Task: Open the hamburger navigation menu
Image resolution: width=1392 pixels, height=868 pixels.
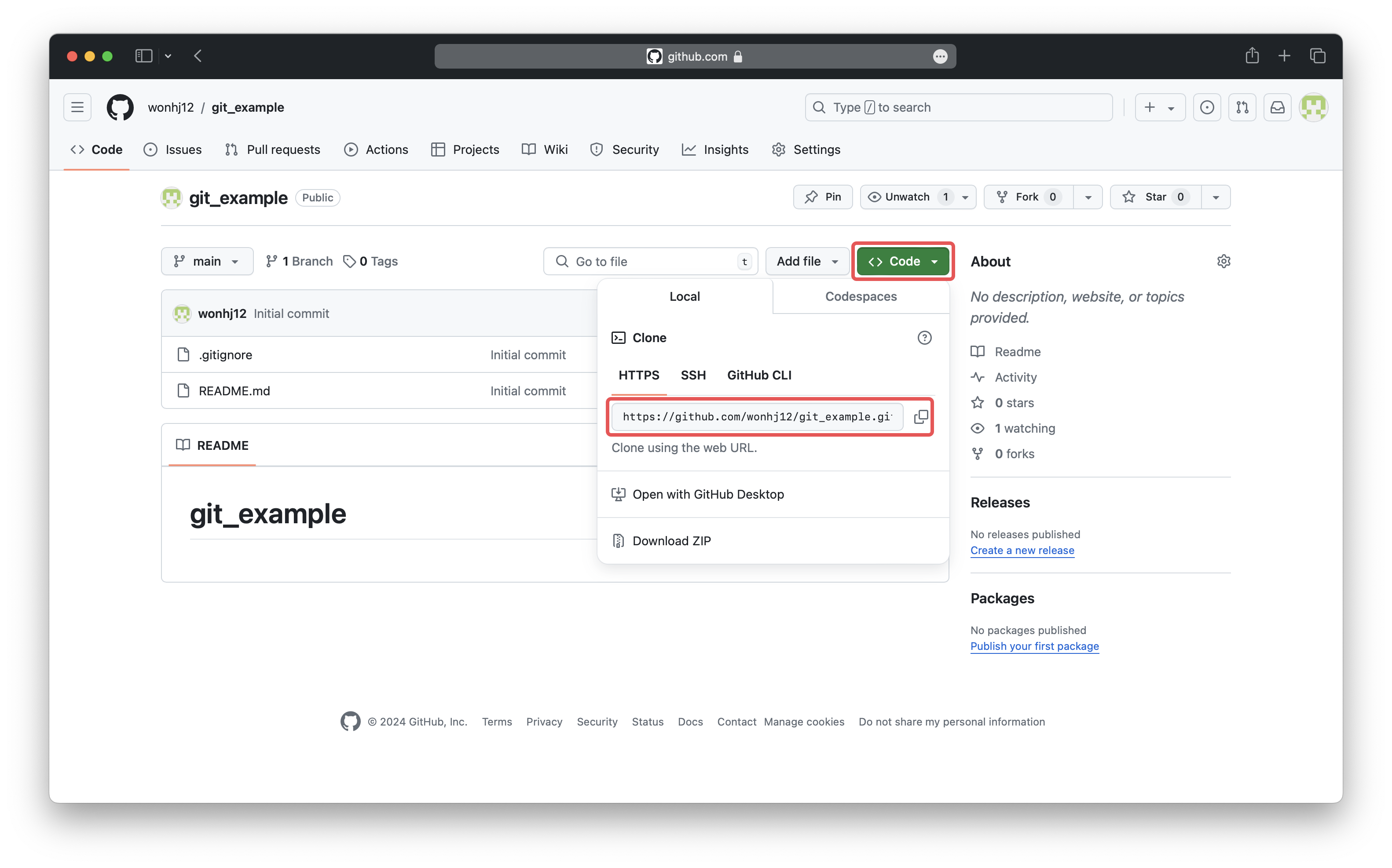Action: pyautogui.click(x=77, y=107)
